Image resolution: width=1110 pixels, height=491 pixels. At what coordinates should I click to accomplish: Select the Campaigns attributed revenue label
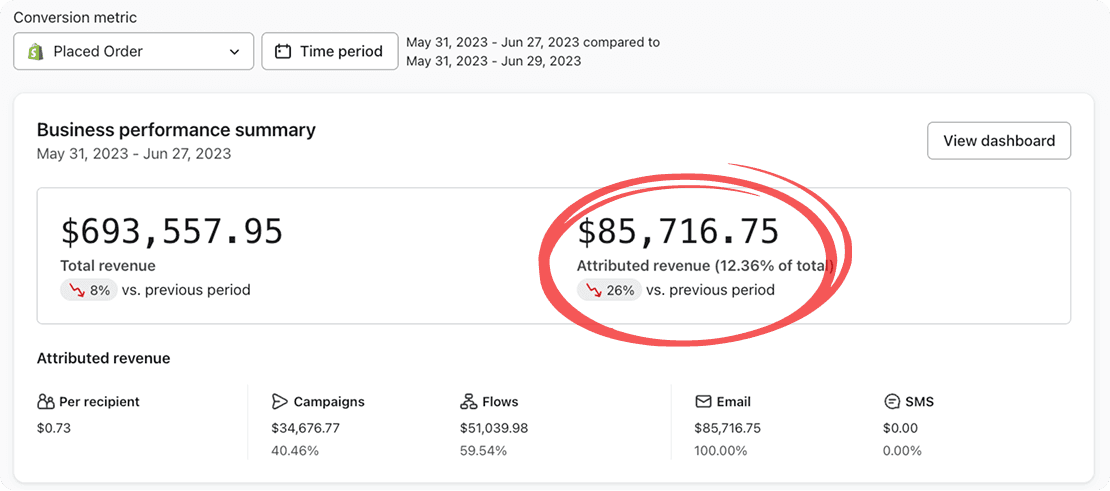coord(328,402)
